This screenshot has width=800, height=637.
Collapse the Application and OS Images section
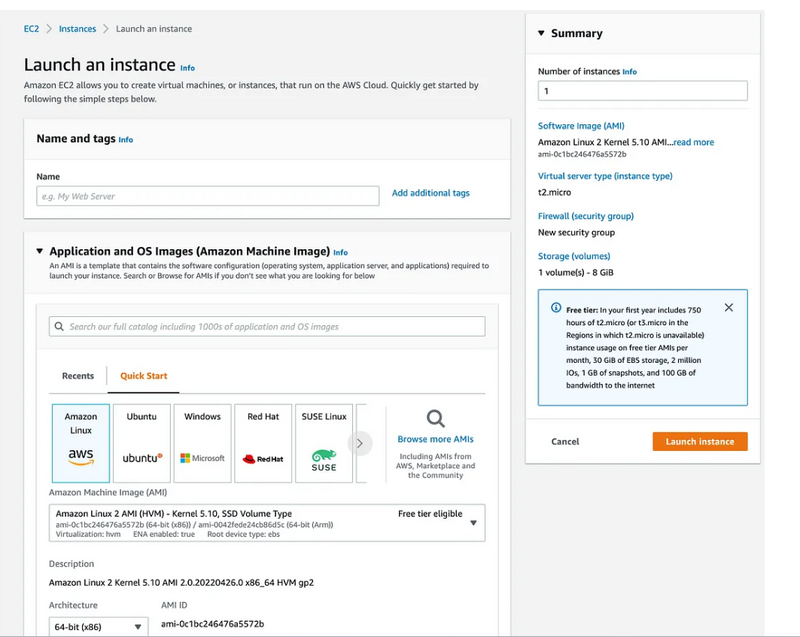tap(40, 252)
